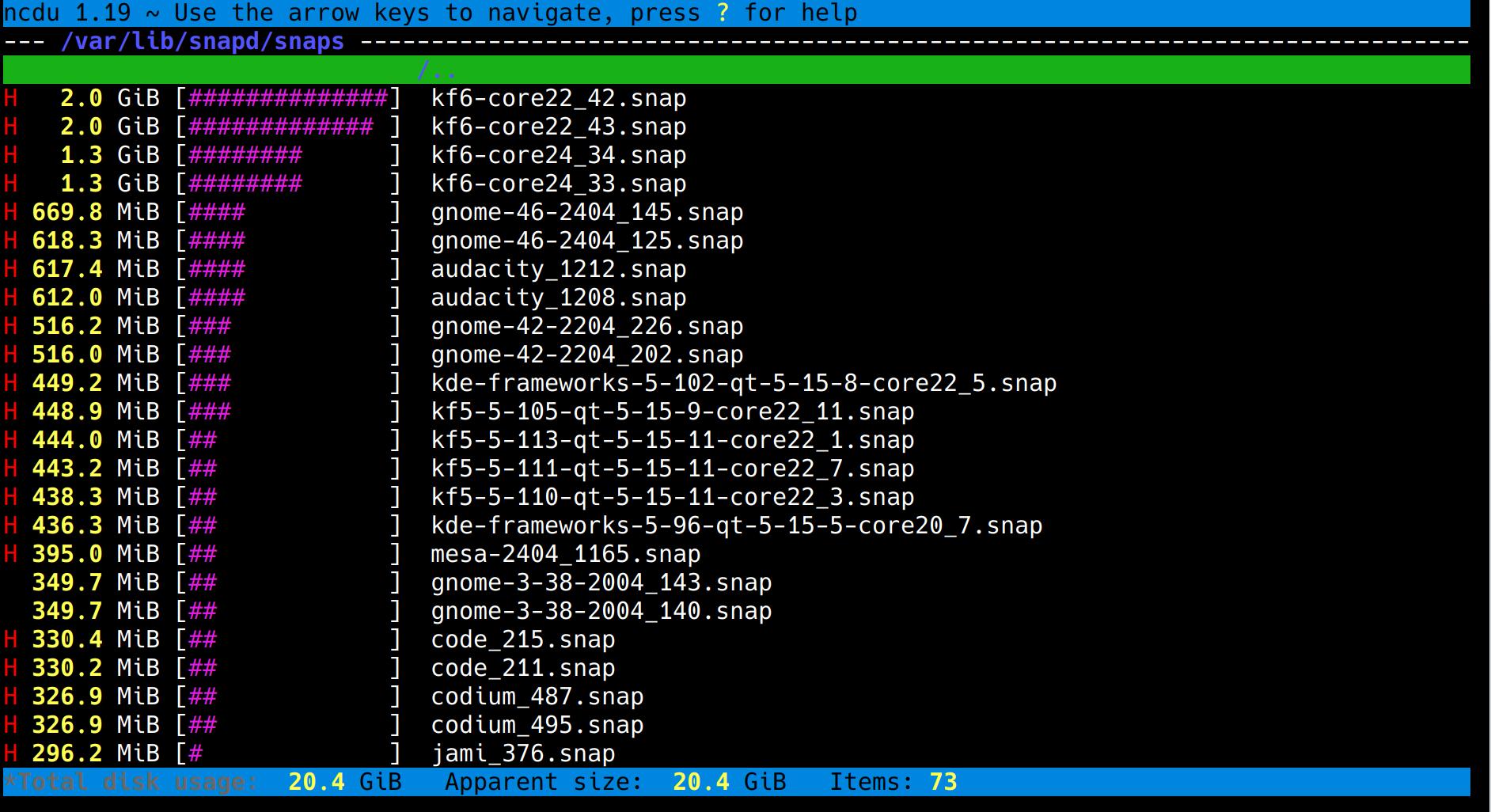
Task: Click the /var/lib/snapd/snaps path header
Action: [203, 41]
